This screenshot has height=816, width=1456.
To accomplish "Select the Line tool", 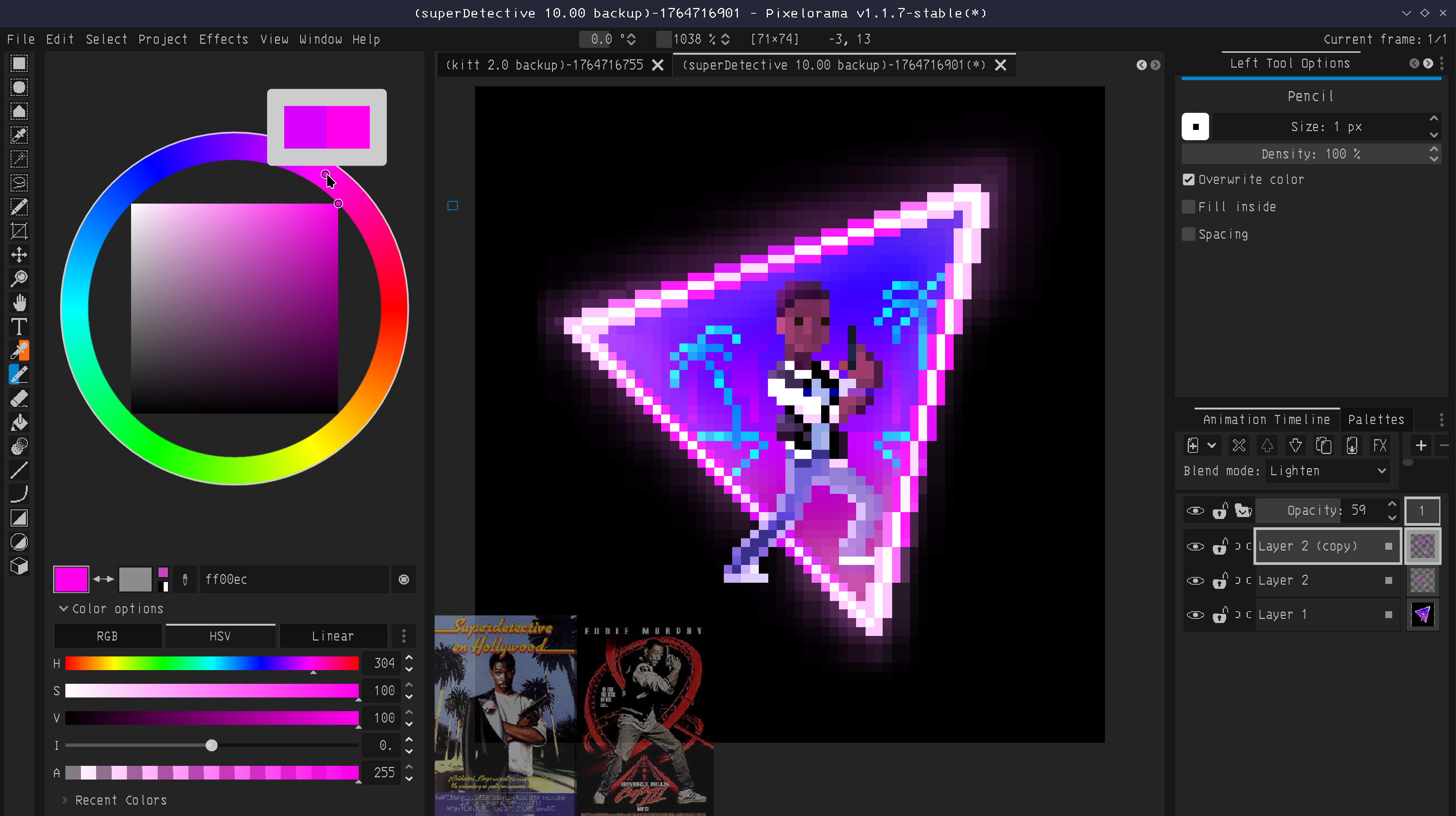I will (19, 470).
